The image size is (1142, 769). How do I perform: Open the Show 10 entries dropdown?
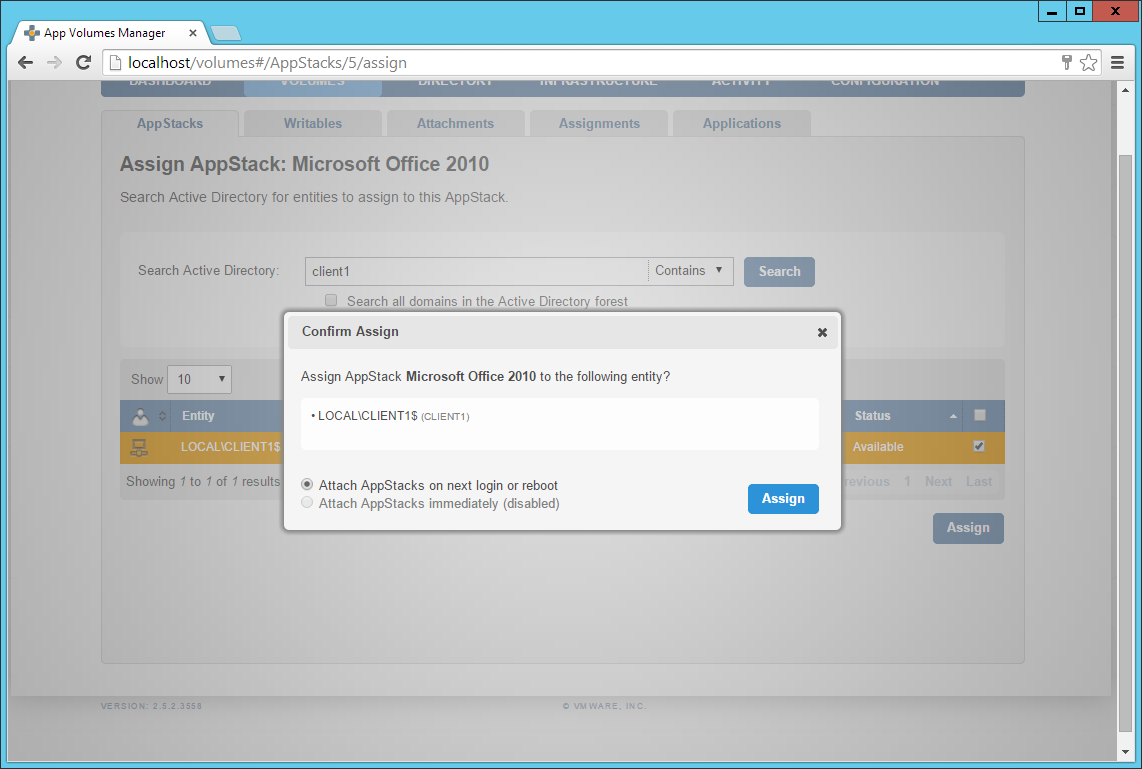coord(200,379)
